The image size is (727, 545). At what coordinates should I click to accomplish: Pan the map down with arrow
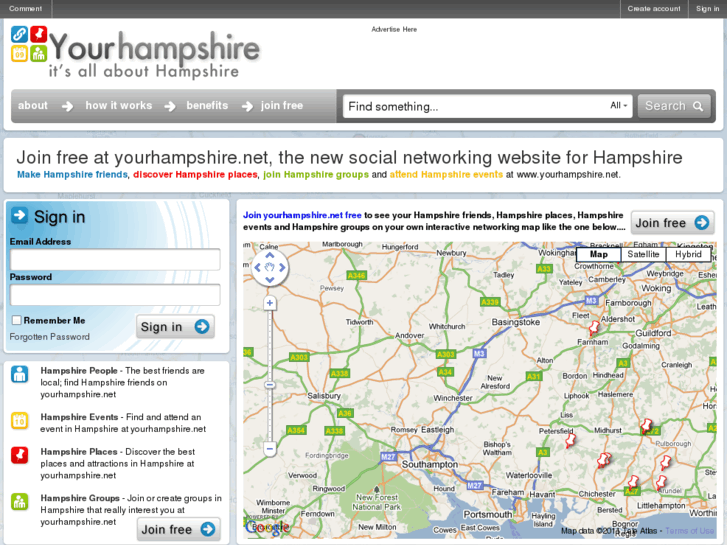tap(270, 279)
